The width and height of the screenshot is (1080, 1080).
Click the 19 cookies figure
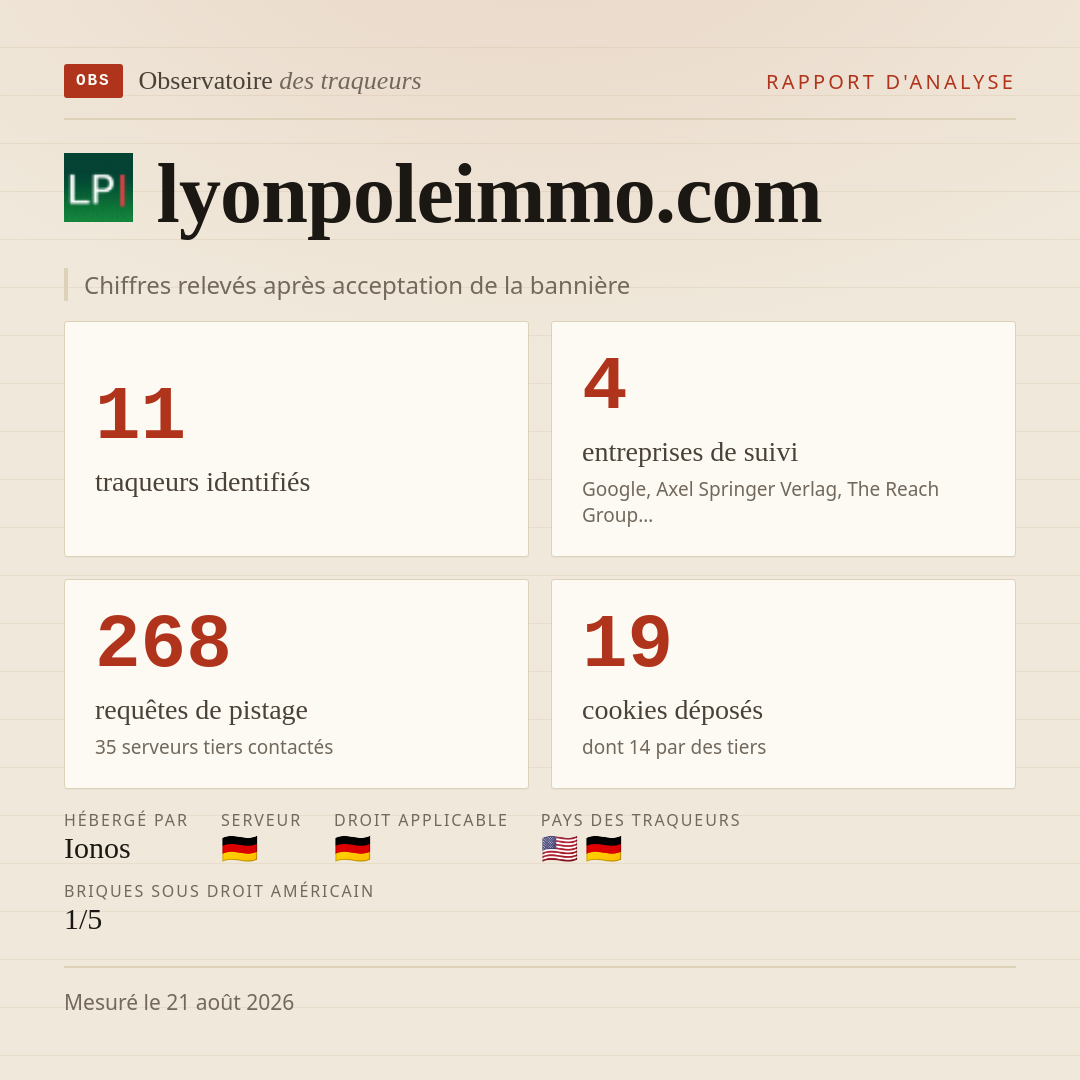tap(627, 641)
